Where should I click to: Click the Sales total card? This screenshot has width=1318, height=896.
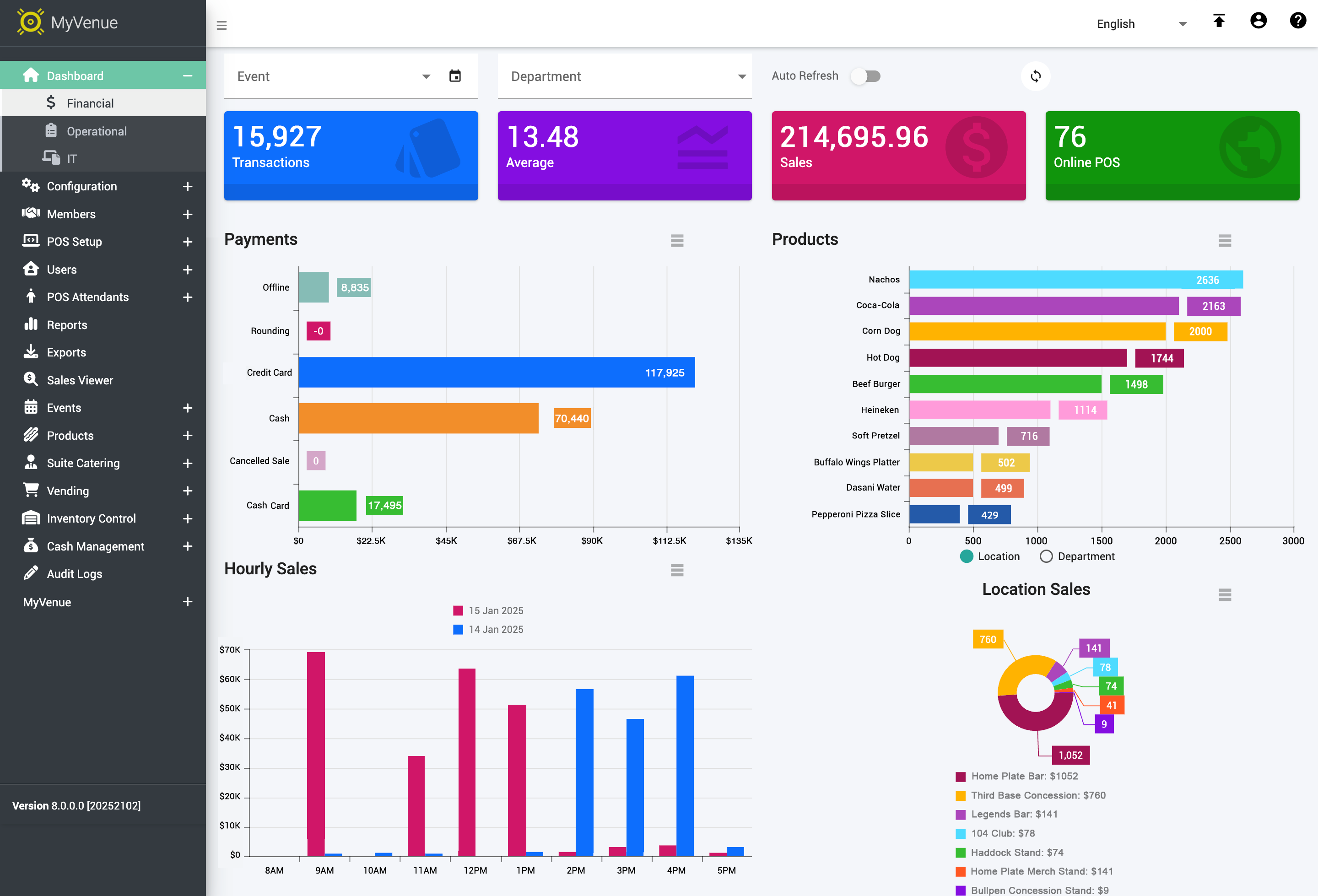point(898,155)
